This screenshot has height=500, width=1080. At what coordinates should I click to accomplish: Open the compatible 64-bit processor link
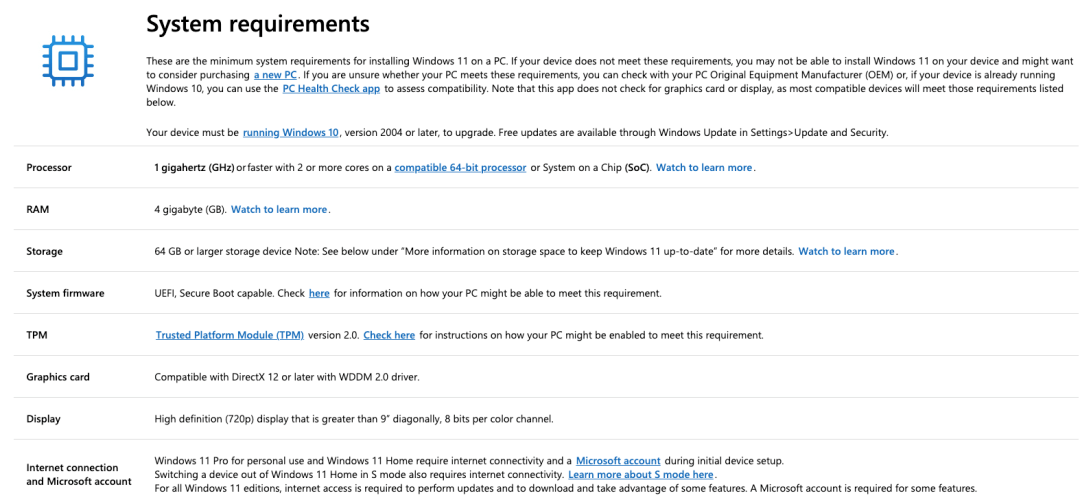point(460,168)
